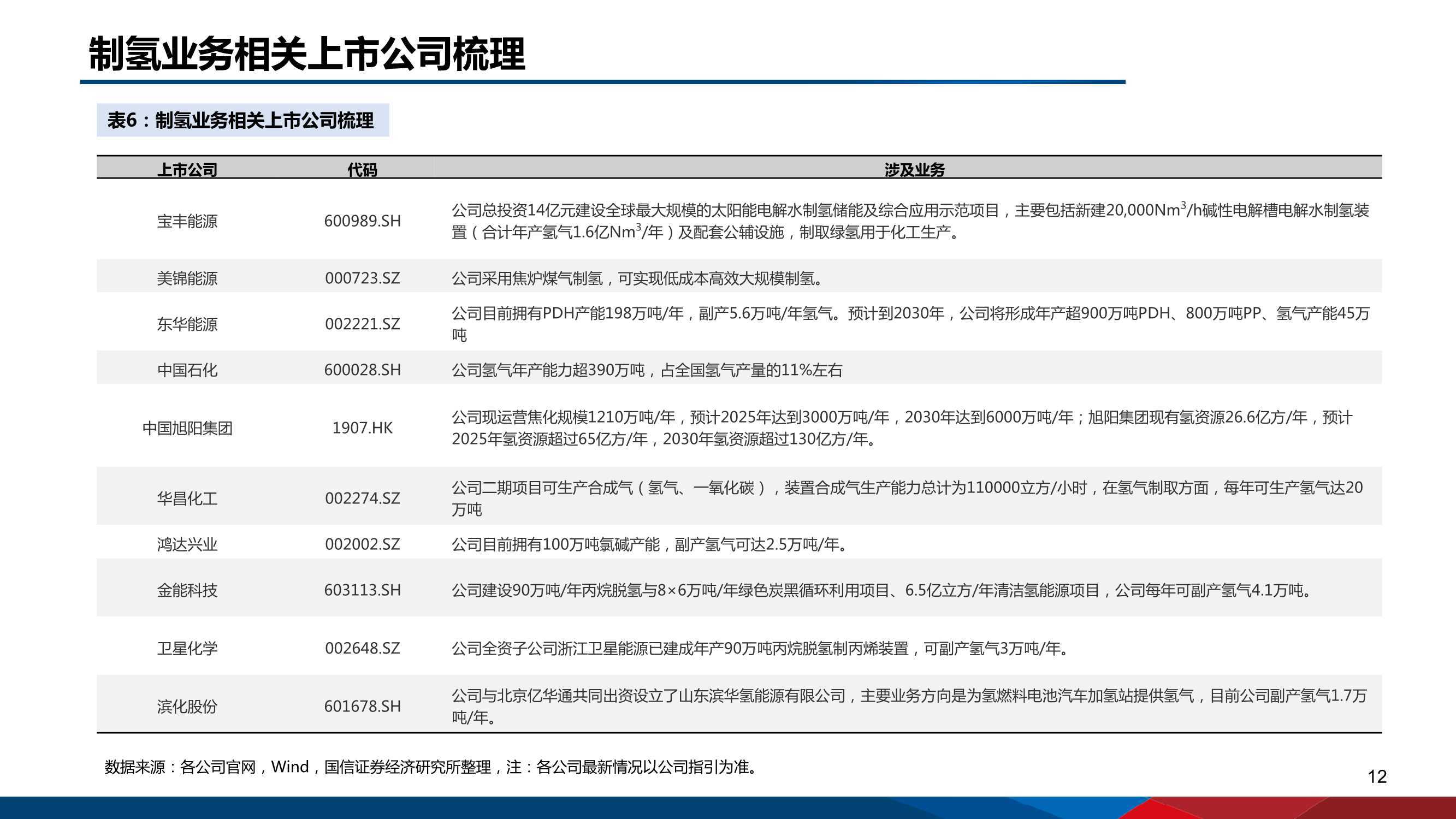Select stock code 000723.SZ

click(362, 278)
